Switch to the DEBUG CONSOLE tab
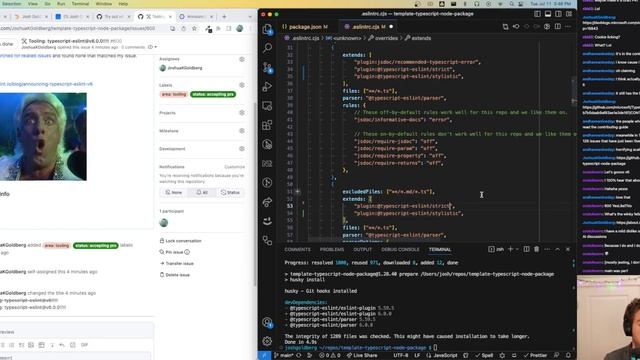 pos(400,249)
